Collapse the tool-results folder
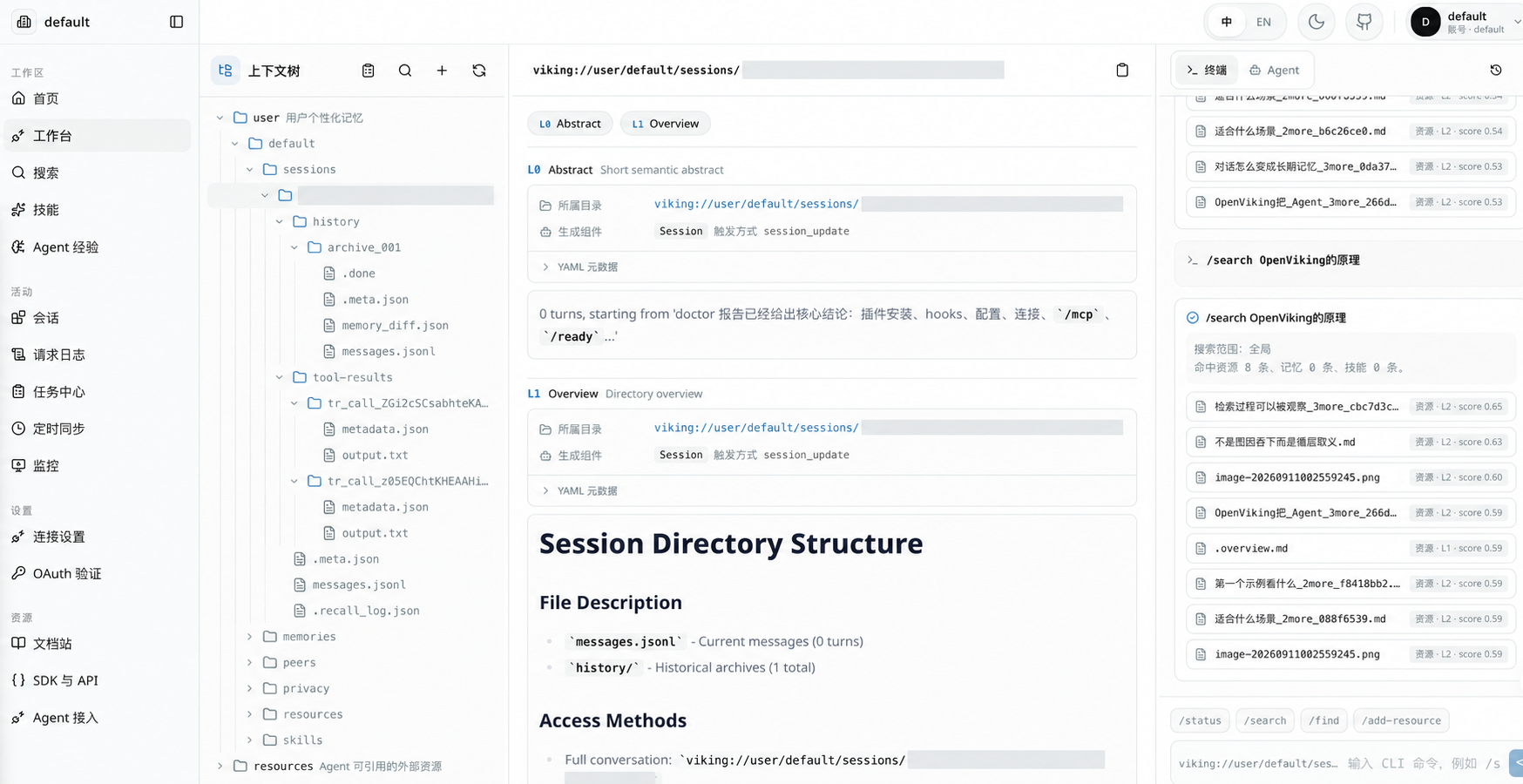The width and height of the screenshot is (1523, 784). [280, 377]
